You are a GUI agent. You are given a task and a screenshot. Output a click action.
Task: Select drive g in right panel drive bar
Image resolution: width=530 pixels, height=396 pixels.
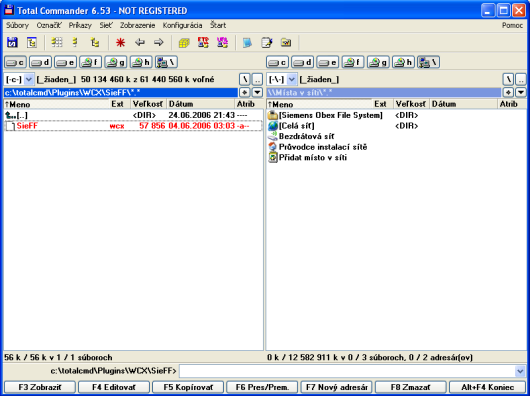pos(378,62)
